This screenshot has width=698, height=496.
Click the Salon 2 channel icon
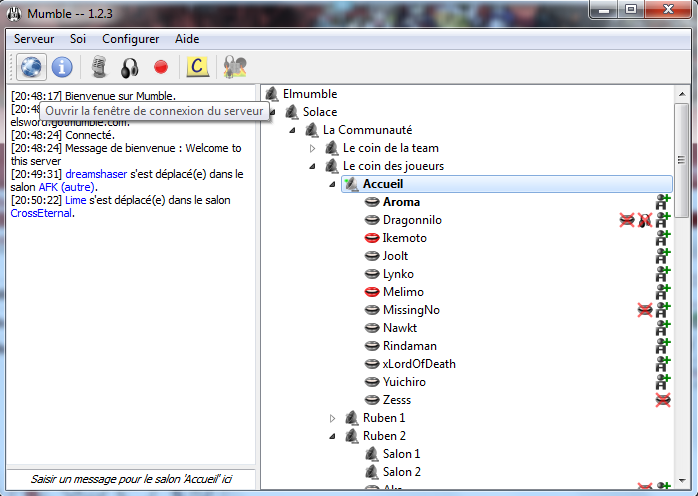click(372, 472)
